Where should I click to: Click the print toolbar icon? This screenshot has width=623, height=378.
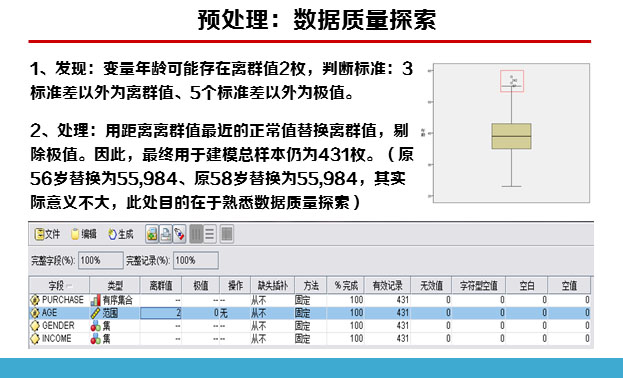(x=166, y=234)
